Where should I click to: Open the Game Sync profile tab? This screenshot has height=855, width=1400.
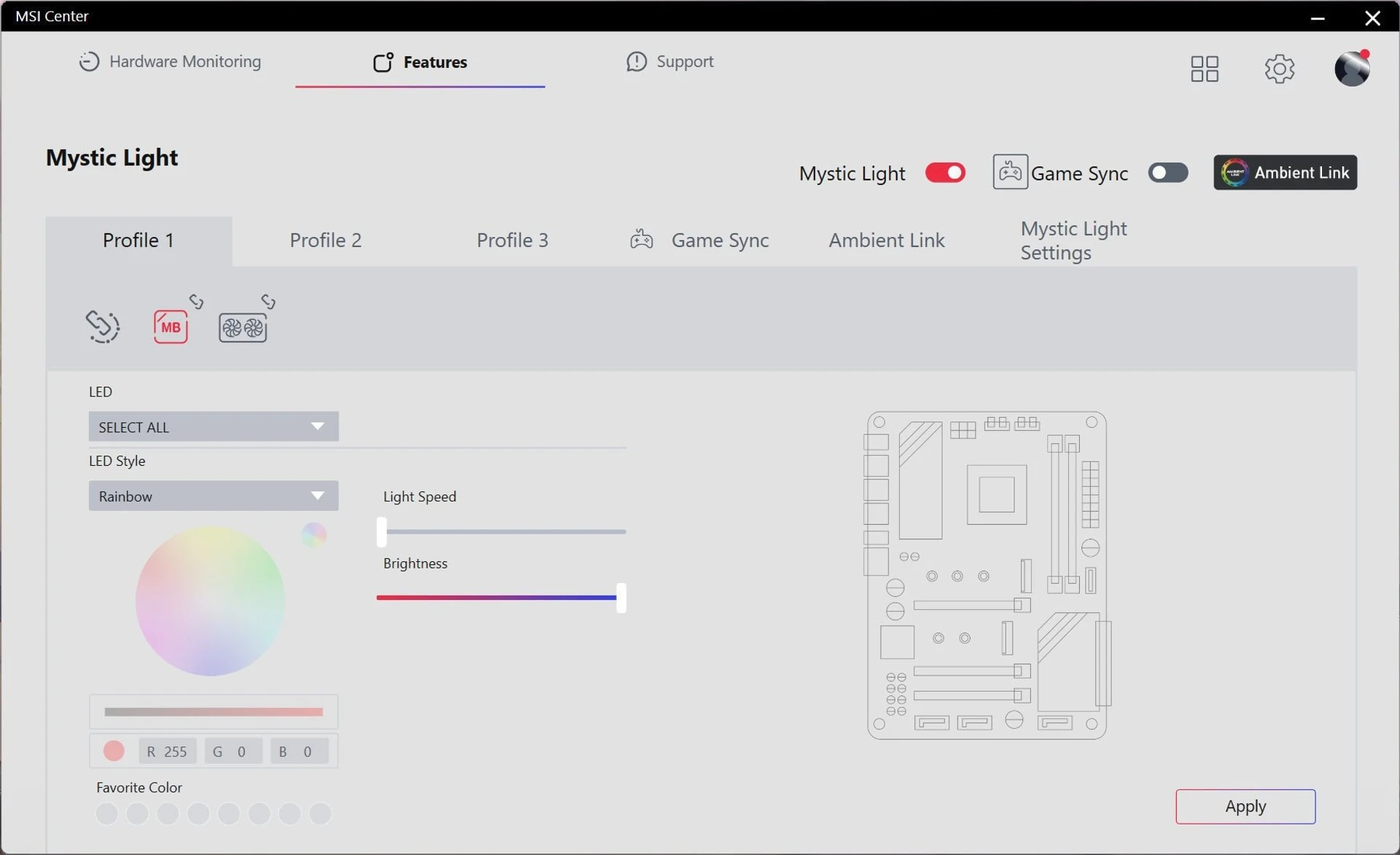699,241
